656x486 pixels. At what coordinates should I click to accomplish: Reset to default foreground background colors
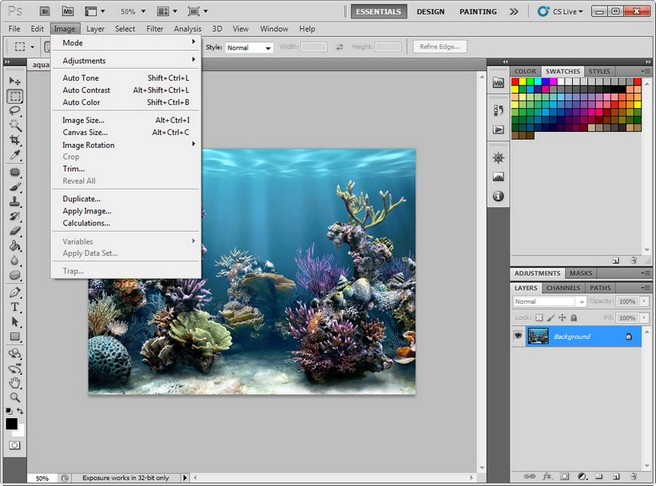9,411
